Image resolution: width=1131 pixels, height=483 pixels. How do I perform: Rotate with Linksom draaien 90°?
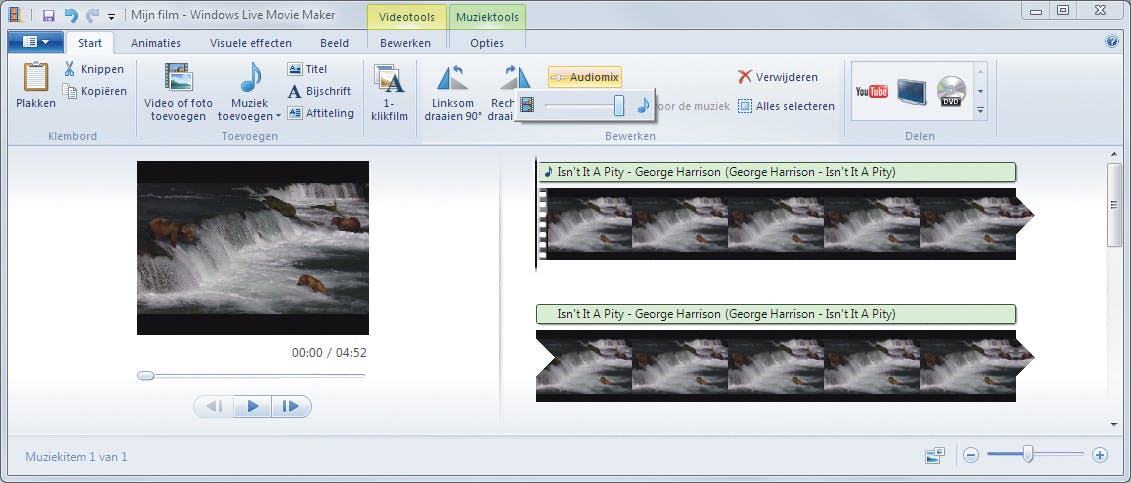(453, 91)
